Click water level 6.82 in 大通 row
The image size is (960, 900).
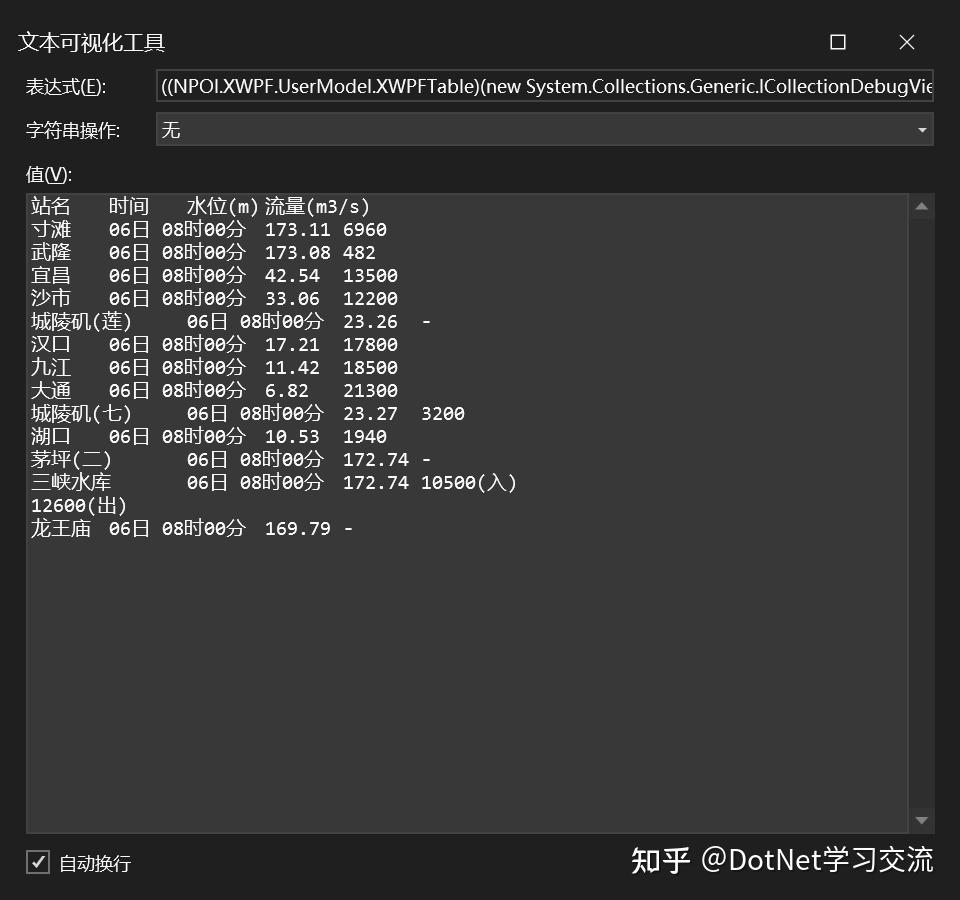click(287, 390)
